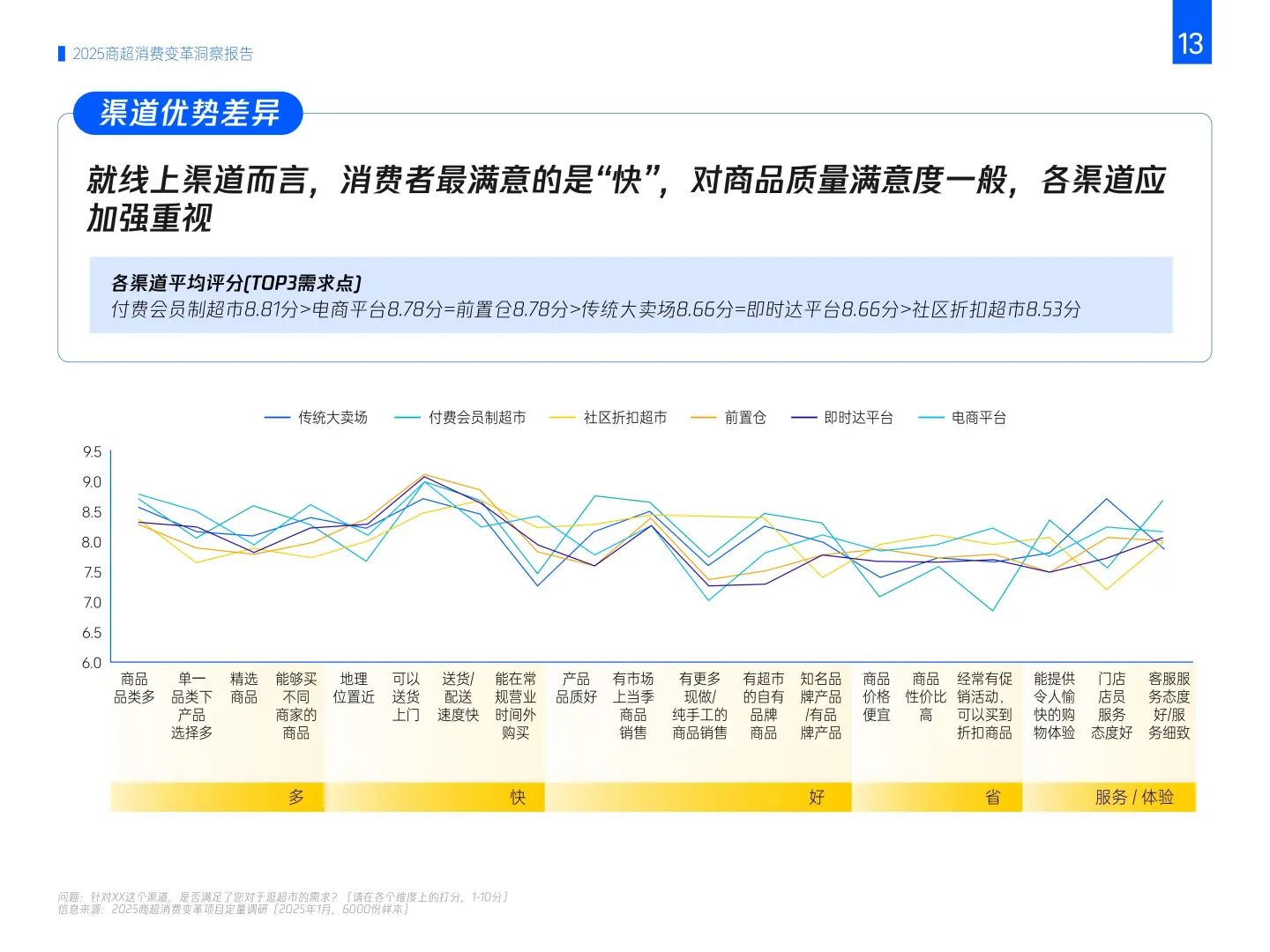This screenshot has height=952, width=1270.
Task: Click the report title '2025商超消费变革洞察报告'
Action: coord(163,54)
